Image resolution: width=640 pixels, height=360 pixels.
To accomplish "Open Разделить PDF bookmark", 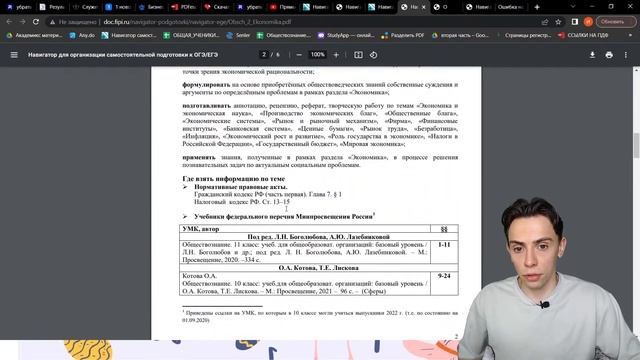I will point(403,36).
